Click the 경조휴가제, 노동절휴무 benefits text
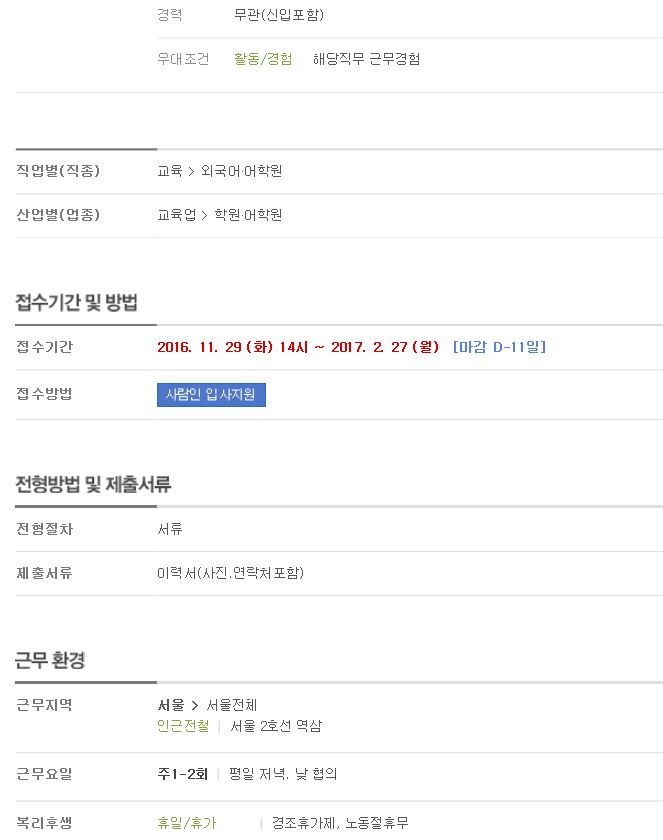 click(340, 822)
